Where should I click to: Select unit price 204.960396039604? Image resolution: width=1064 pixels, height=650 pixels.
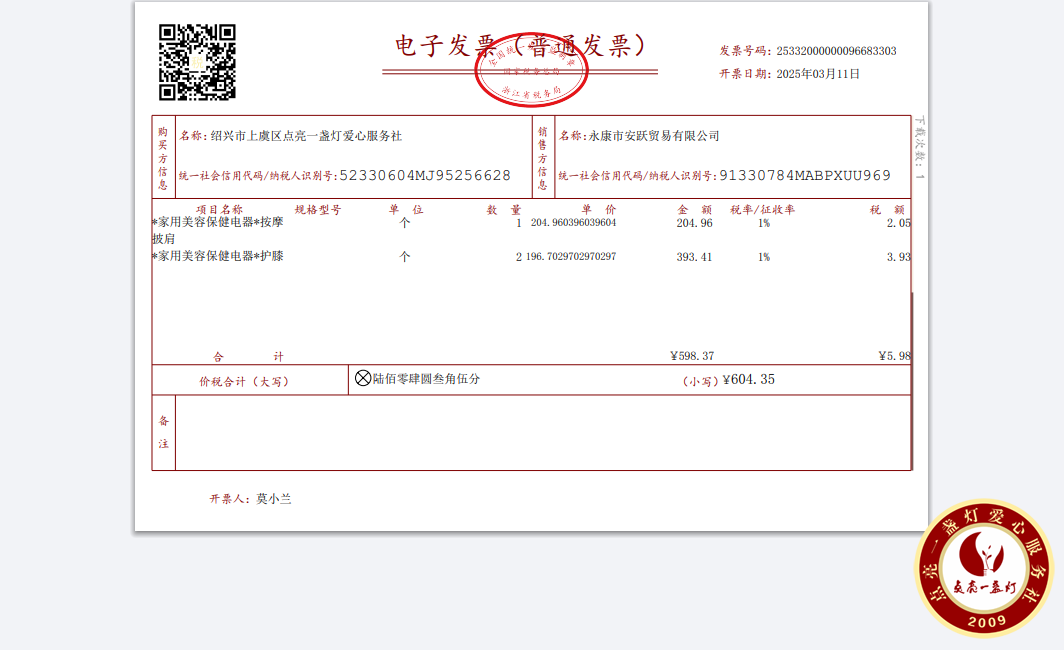click(x=573, y=223)
